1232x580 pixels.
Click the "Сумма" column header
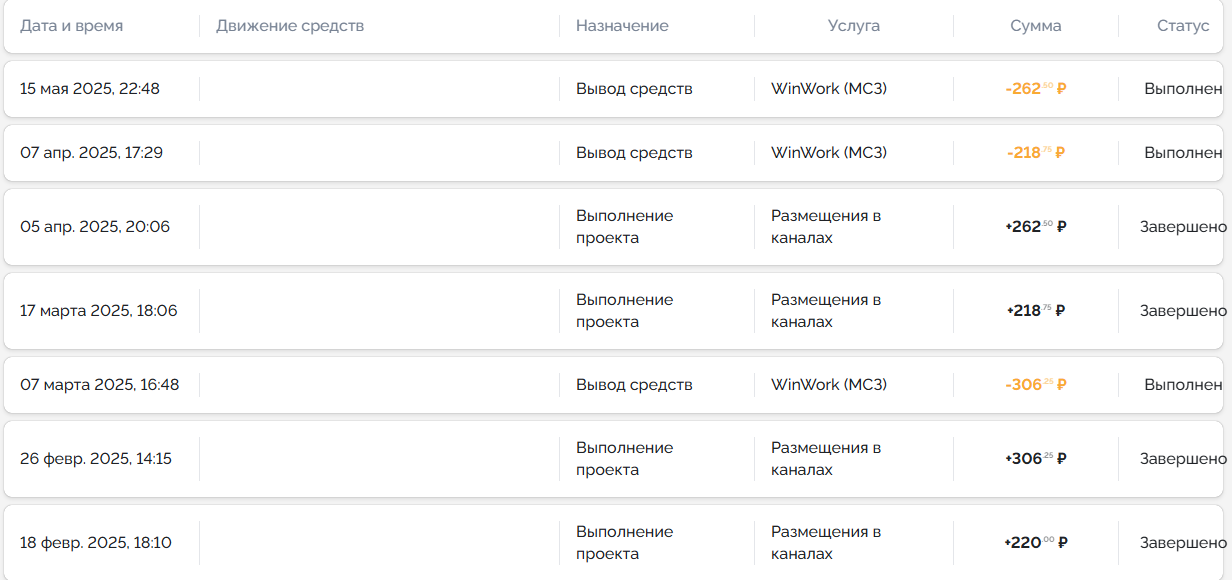coord(1035,26)
